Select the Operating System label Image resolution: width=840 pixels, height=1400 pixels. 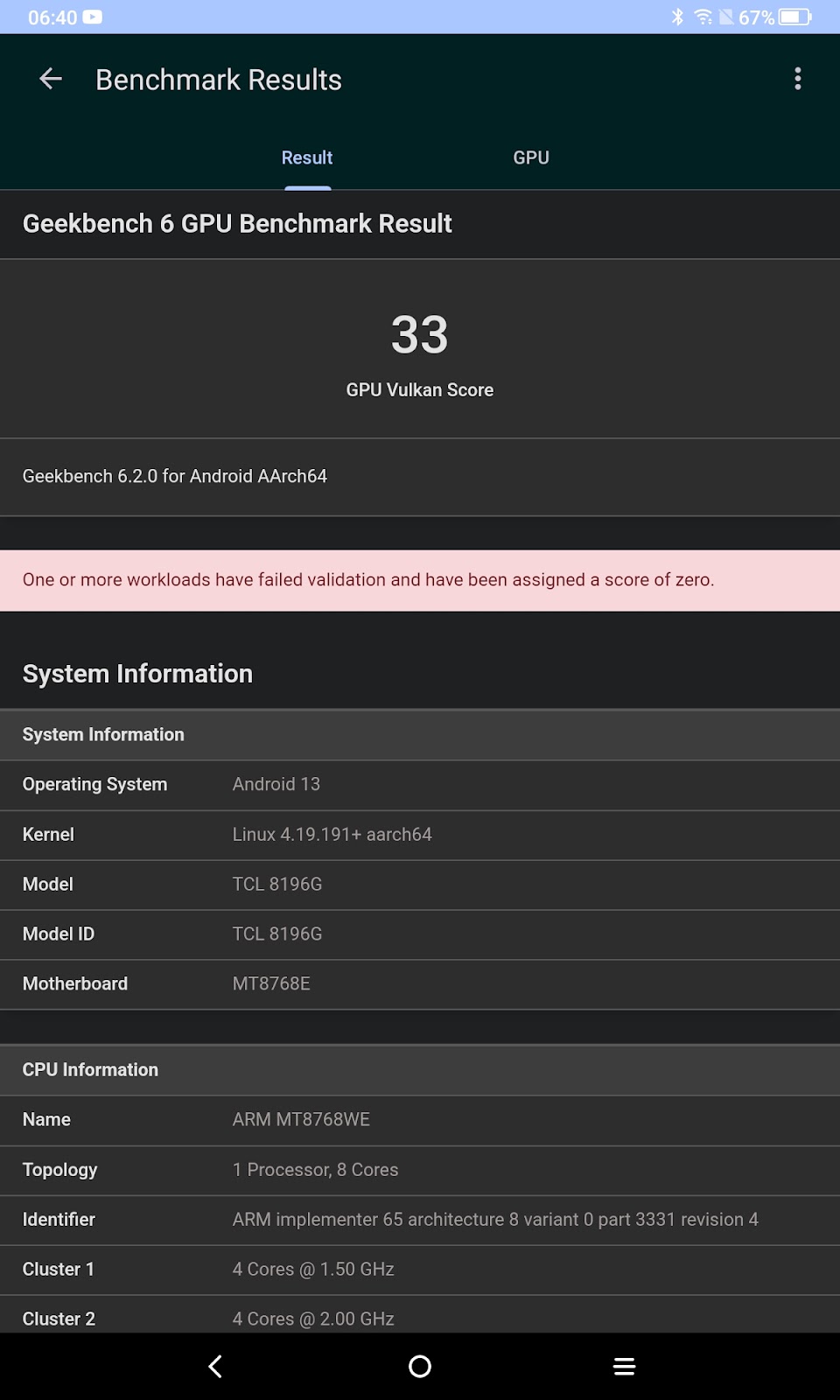94,785
